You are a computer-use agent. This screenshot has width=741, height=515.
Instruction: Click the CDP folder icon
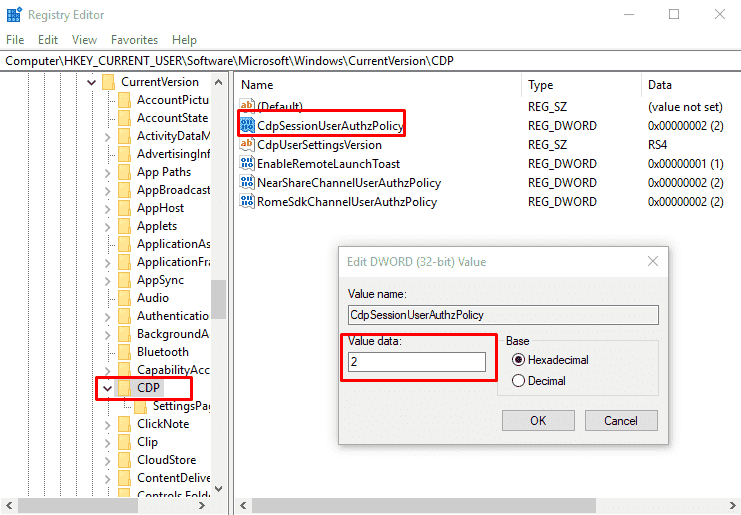pos(125,388)
